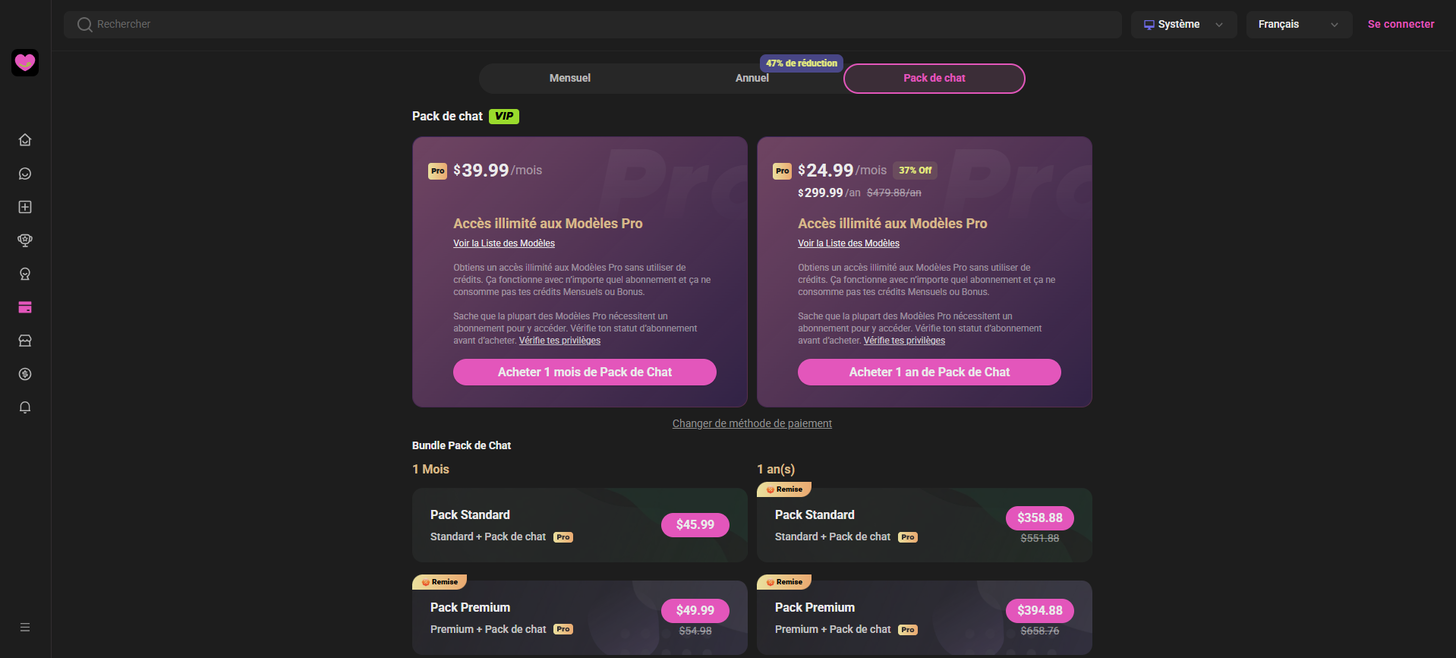Screen dimensions: 1456x658
Task: Click the 1 Mois column heading
Action: [431, 469]
